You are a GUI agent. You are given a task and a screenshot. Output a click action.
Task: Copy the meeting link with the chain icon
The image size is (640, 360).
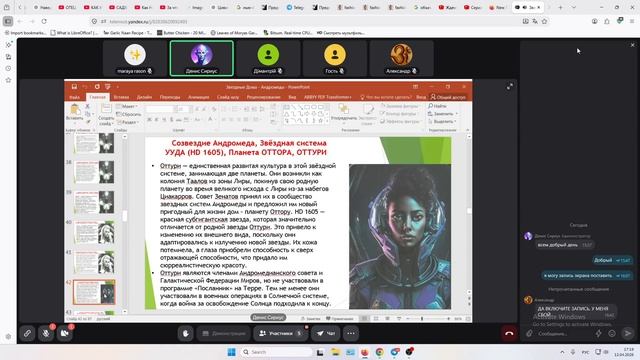[27, 333]
